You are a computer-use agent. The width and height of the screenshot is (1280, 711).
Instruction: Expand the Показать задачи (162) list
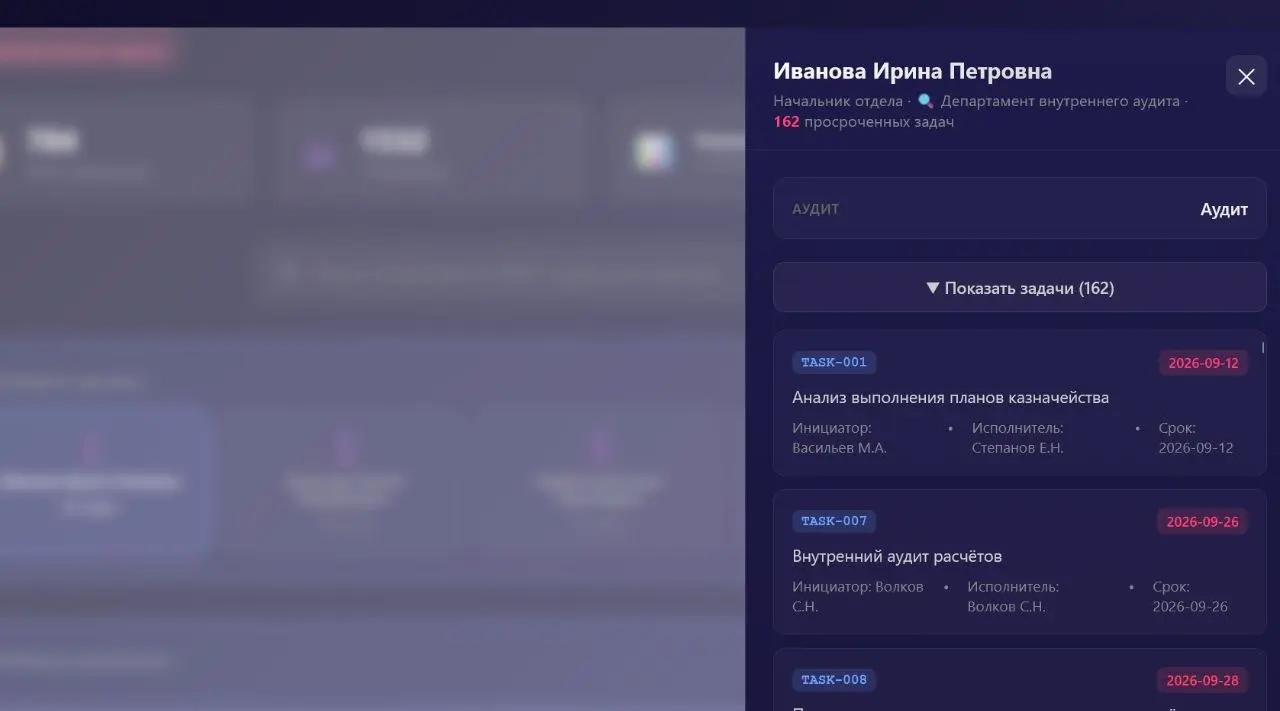pyautogui.click(x=1020, y=288)
